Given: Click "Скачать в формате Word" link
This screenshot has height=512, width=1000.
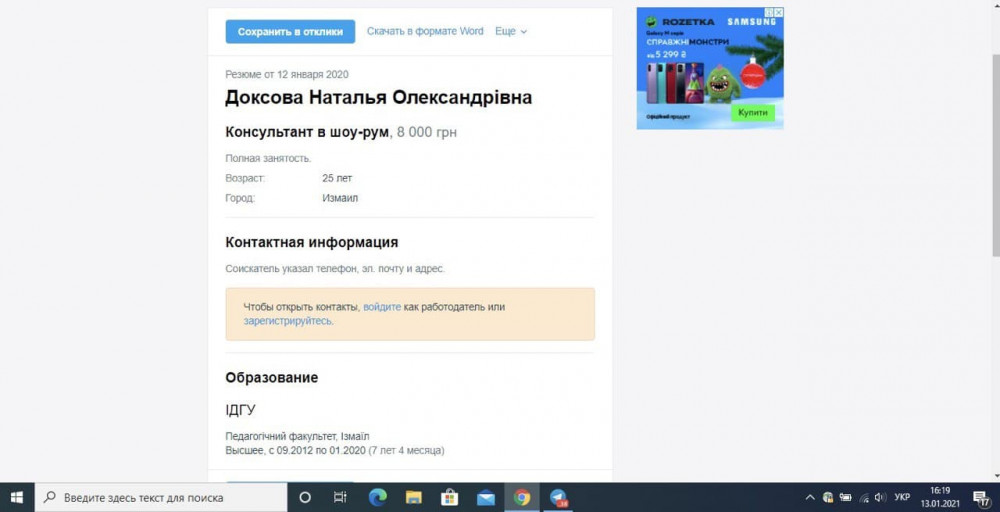Looking at the screenshot, I should (x=425, y=32).
